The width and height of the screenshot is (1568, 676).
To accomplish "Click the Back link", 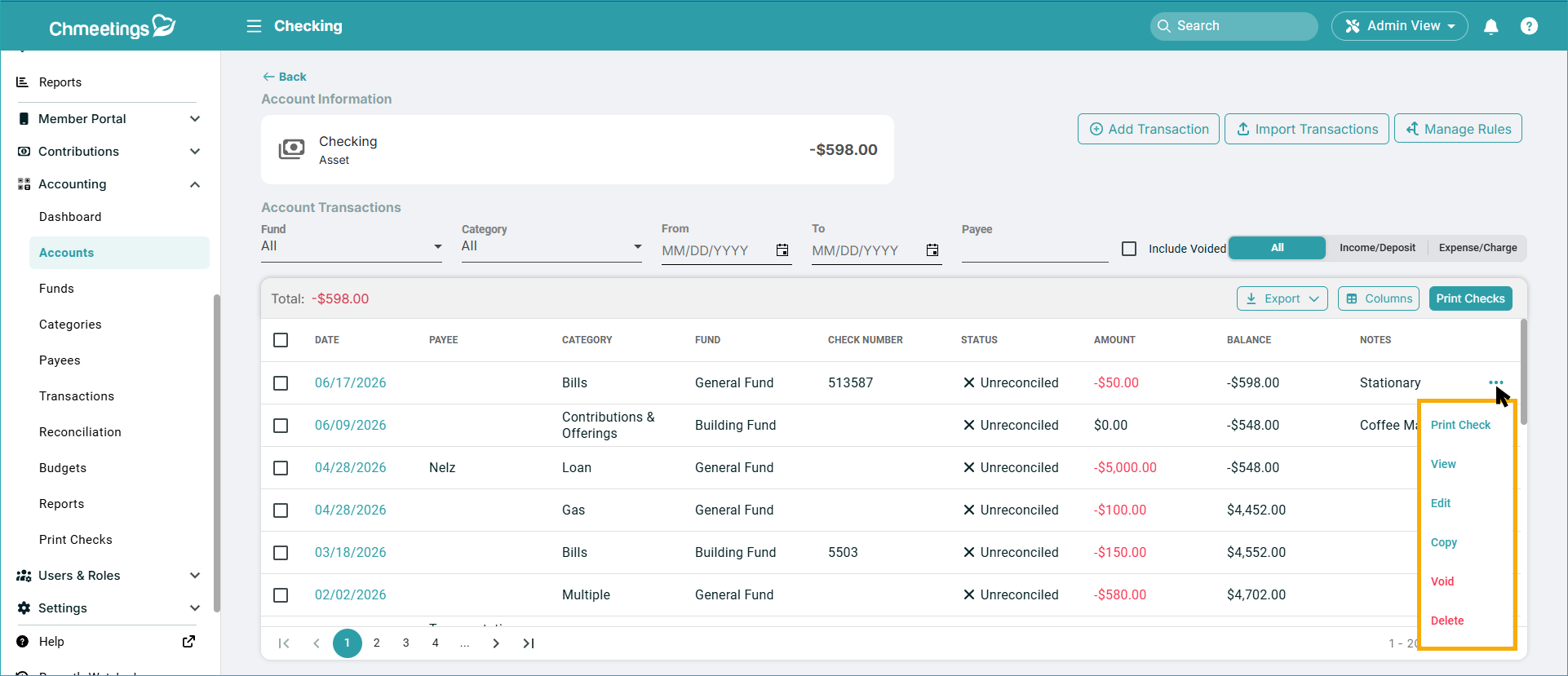I will 284,77.
